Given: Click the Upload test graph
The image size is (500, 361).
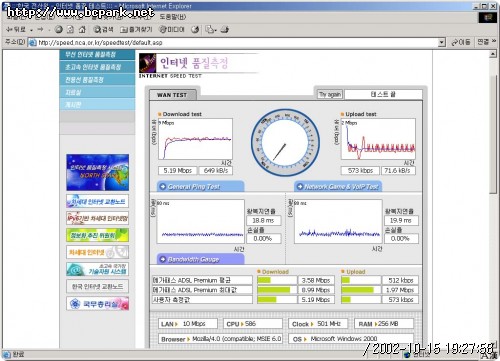Looking at the screenshot, I should pyautogui.click(x=378, y=139).
